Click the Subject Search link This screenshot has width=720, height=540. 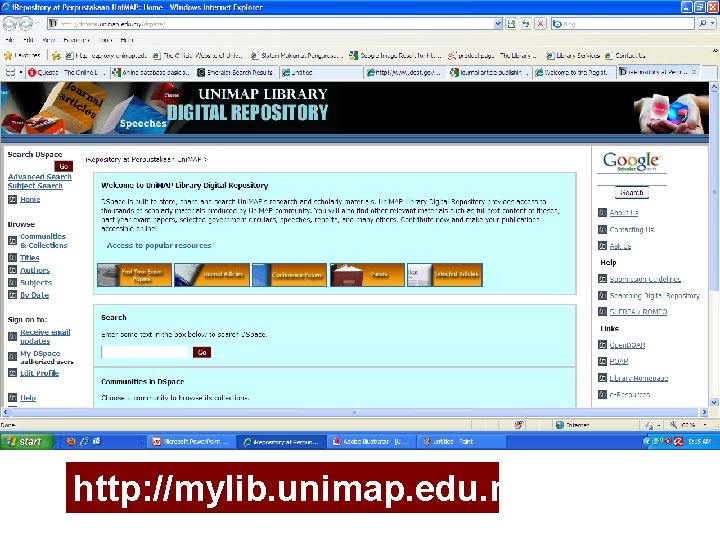click(35, 186)
